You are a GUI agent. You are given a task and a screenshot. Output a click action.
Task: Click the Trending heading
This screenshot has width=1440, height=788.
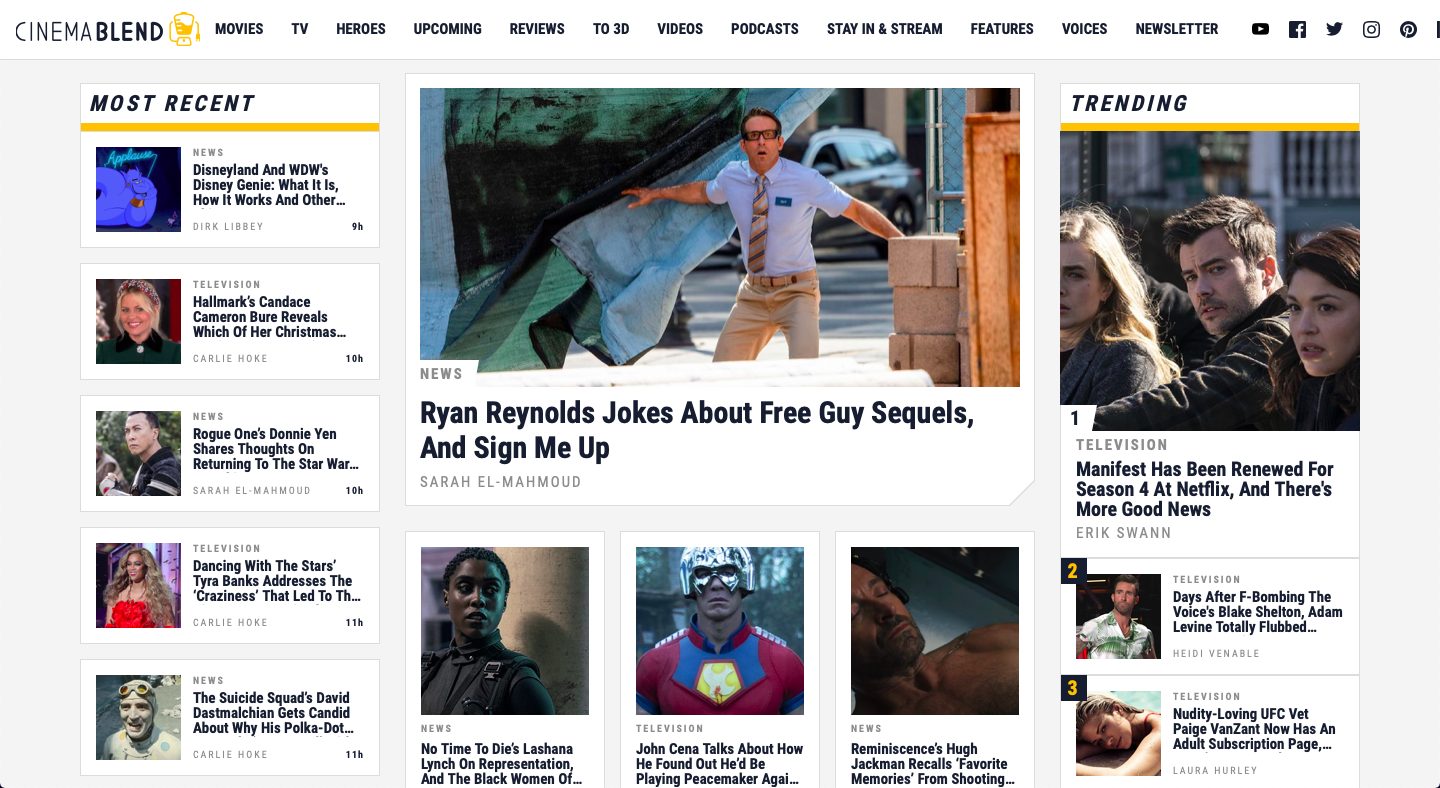[1129, 103]
